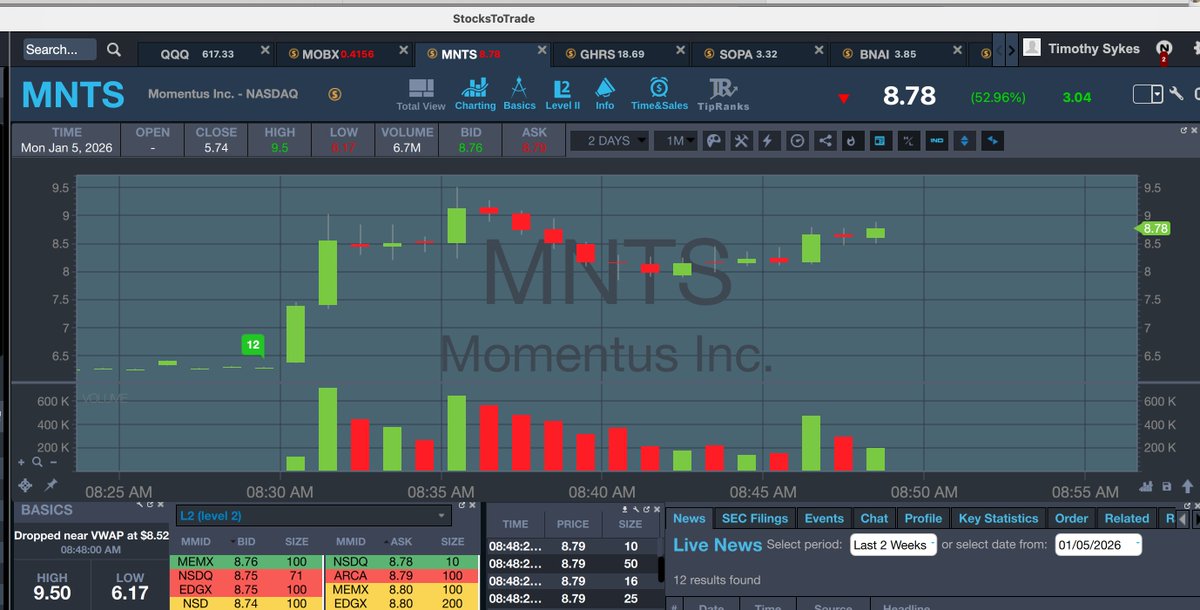Screen dimensions: 1200x610
Task: Select MEMX 8.76 bid row
Action: [x=247, y=560]
